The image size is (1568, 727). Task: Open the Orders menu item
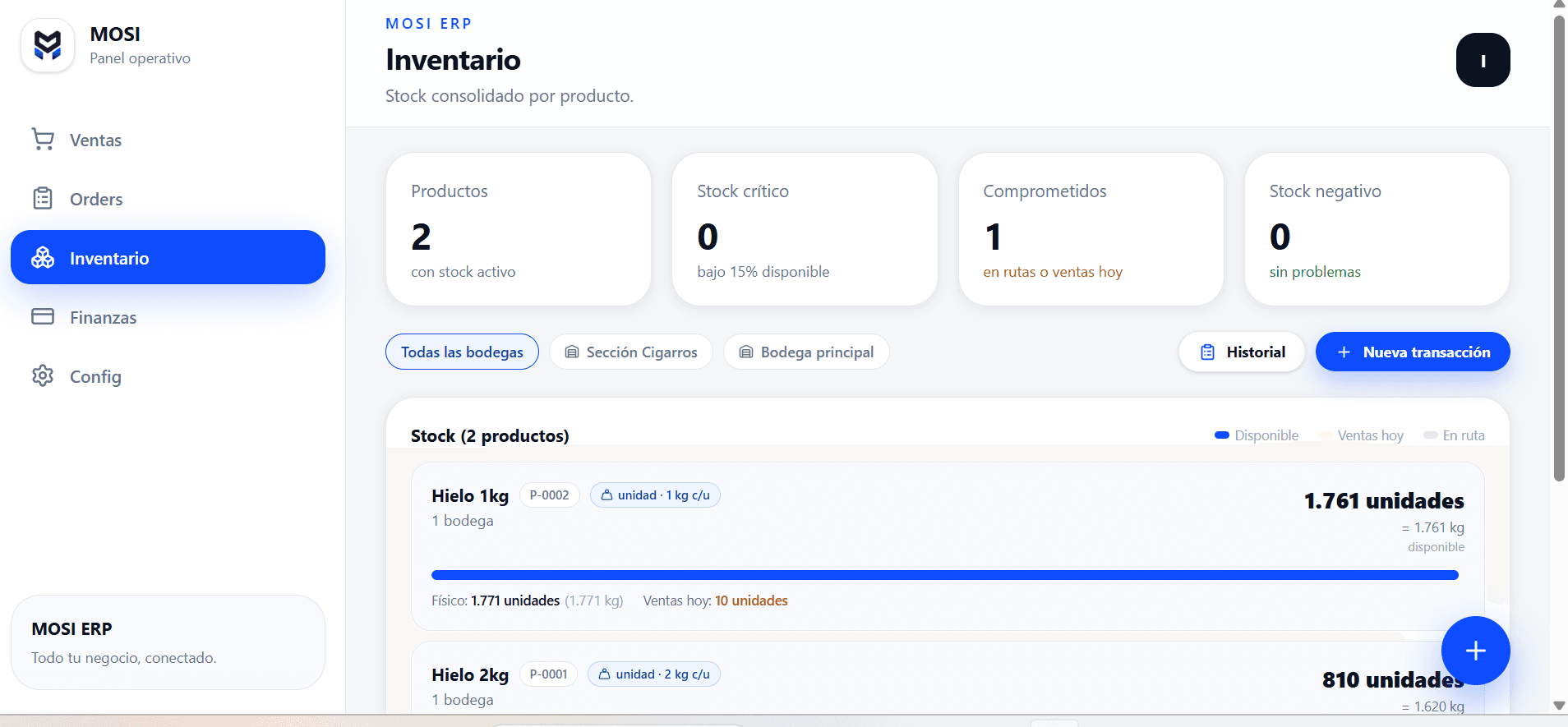coord(168,199)
